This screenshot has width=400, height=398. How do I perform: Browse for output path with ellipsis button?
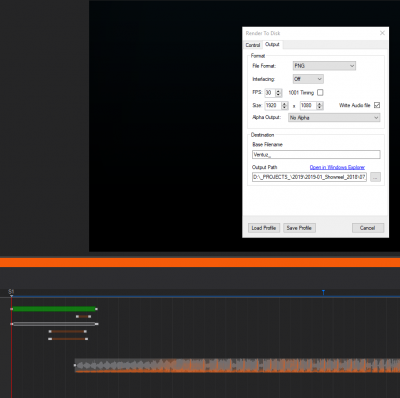tap(375, 177)
